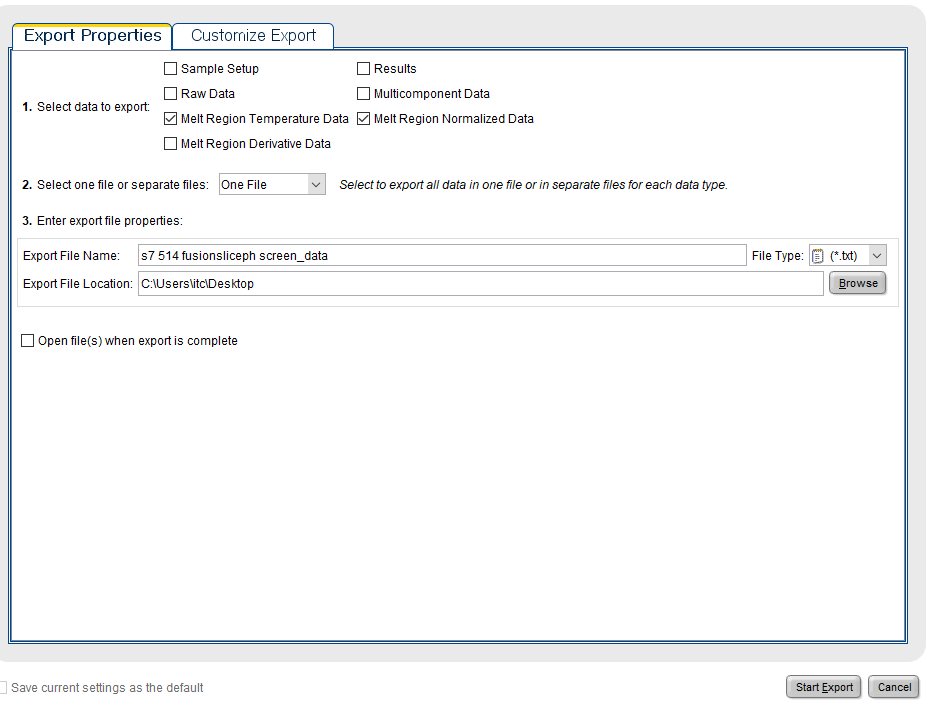Tick Melt Region Derivative Data checkbox
This screenshot has width=934, height=704.
170,144
